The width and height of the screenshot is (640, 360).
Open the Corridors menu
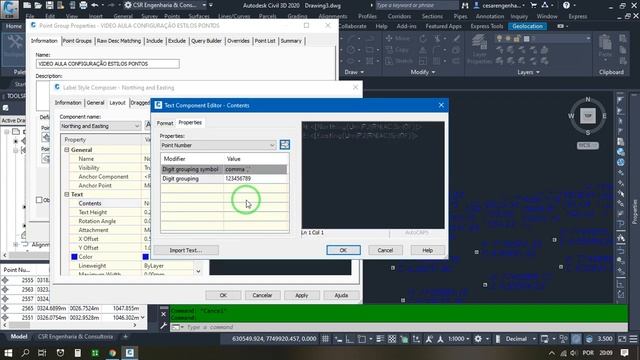click(399, 16)
